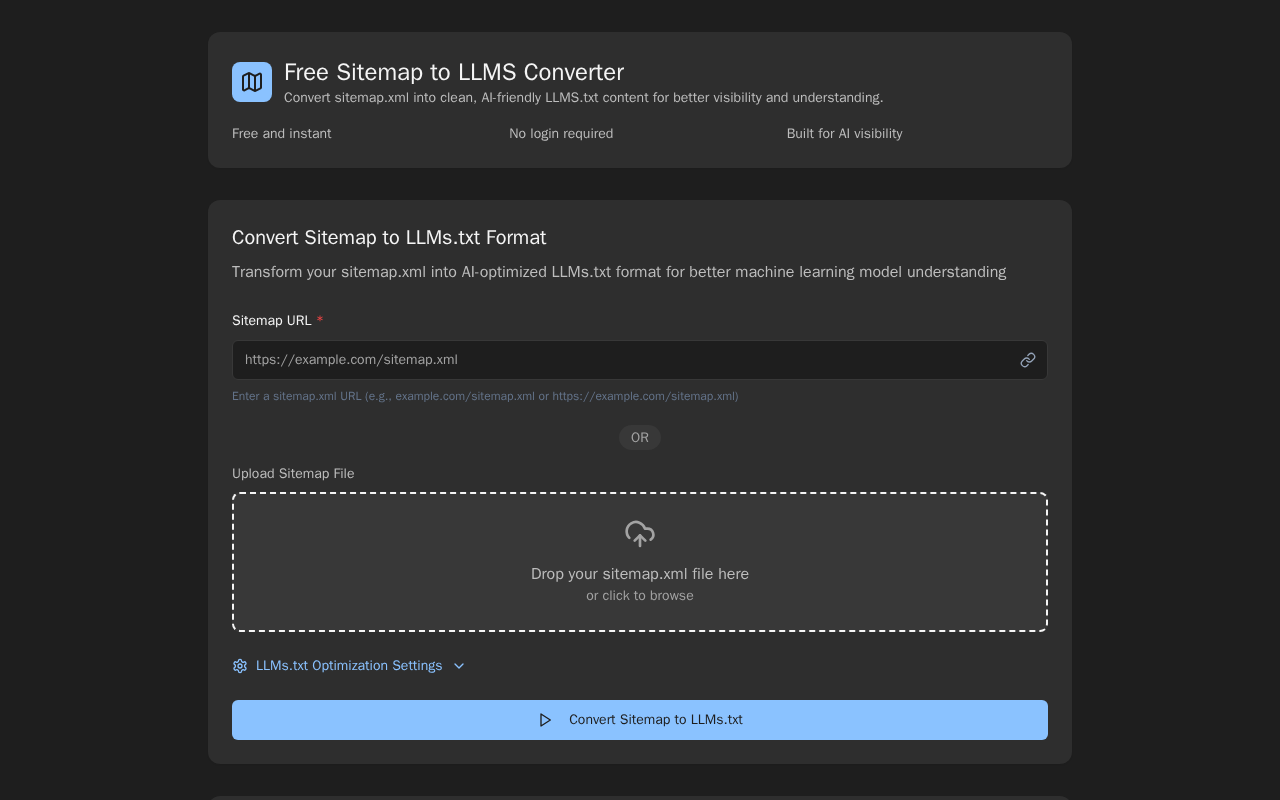Click the 'Upload Sitemap File' label
The image size is (1280, 800).
293,474
